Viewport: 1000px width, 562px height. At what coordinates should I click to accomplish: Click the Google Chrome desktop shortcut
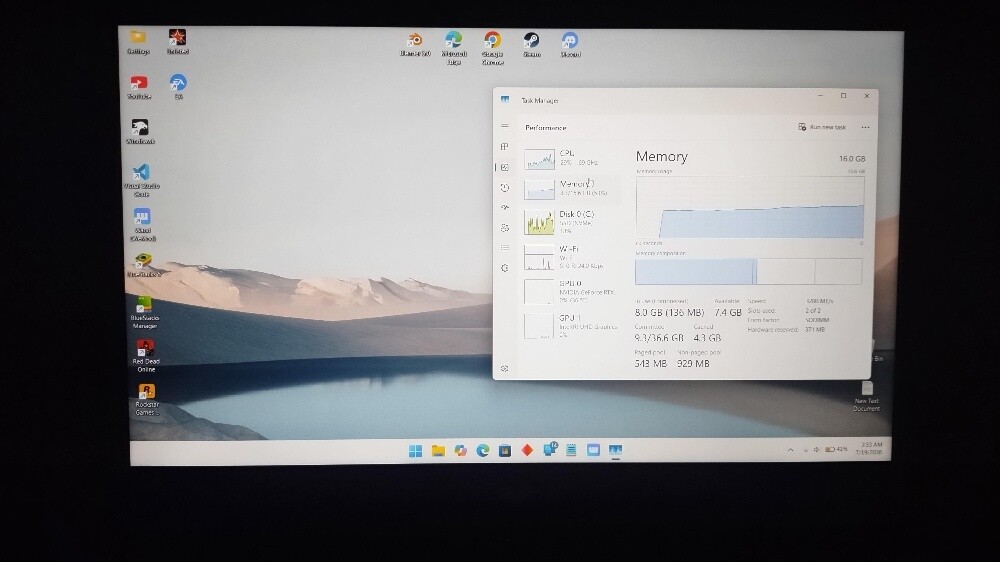[x=492, y=48]
